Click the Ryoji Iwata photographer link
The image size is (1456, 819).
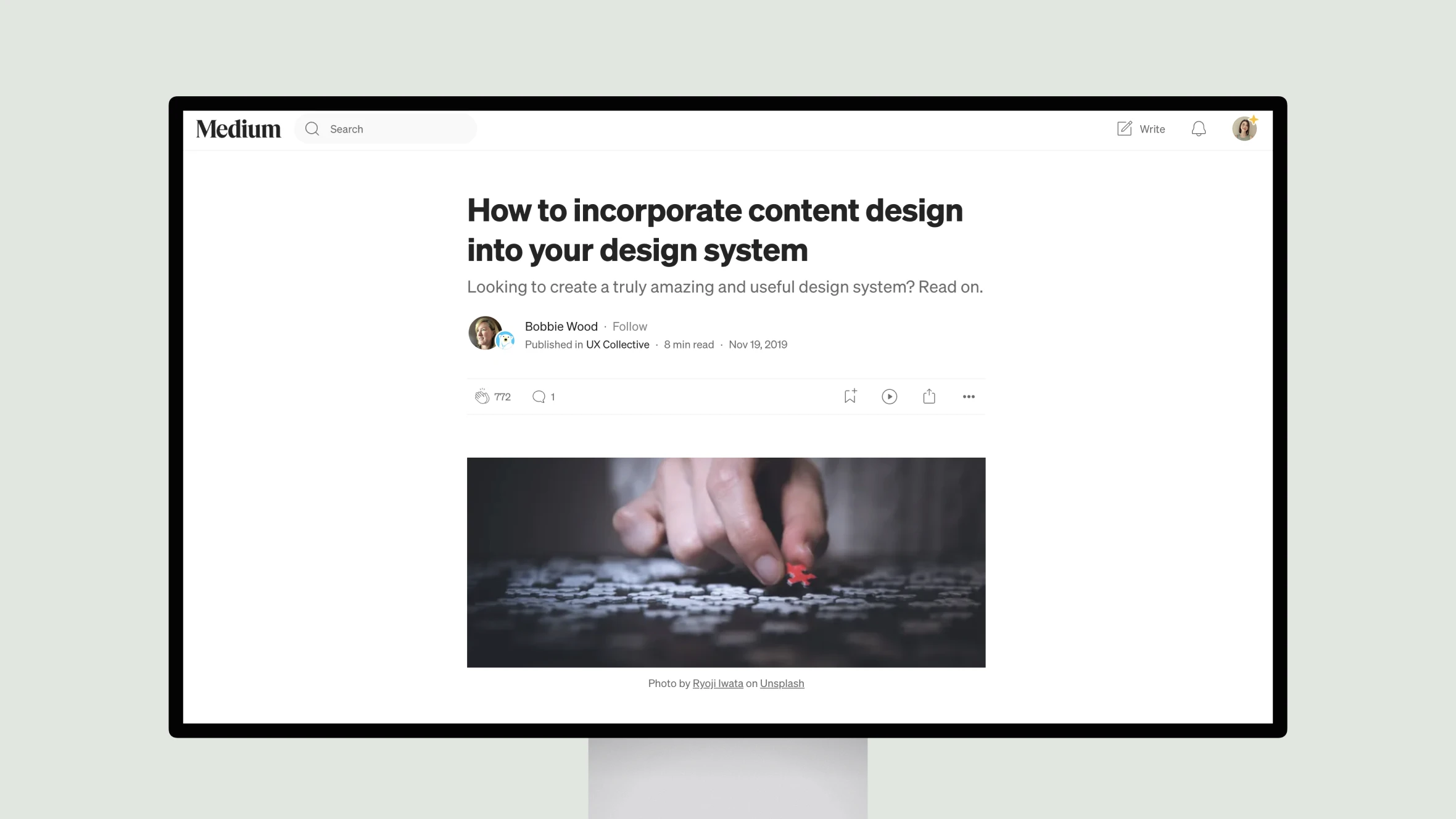718,683
